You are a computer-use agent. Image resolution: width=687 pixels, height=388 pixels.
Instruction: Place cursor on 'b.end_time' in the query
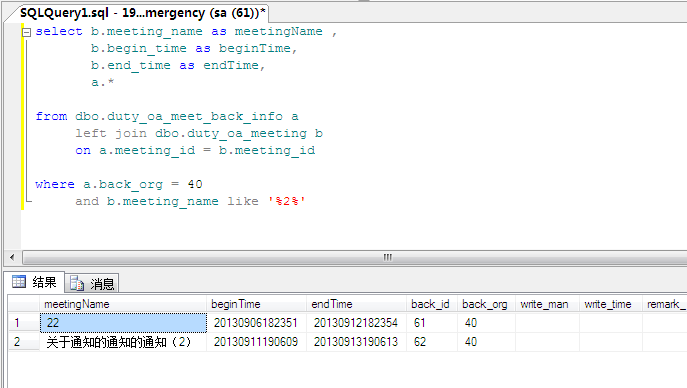click(131, 66)
